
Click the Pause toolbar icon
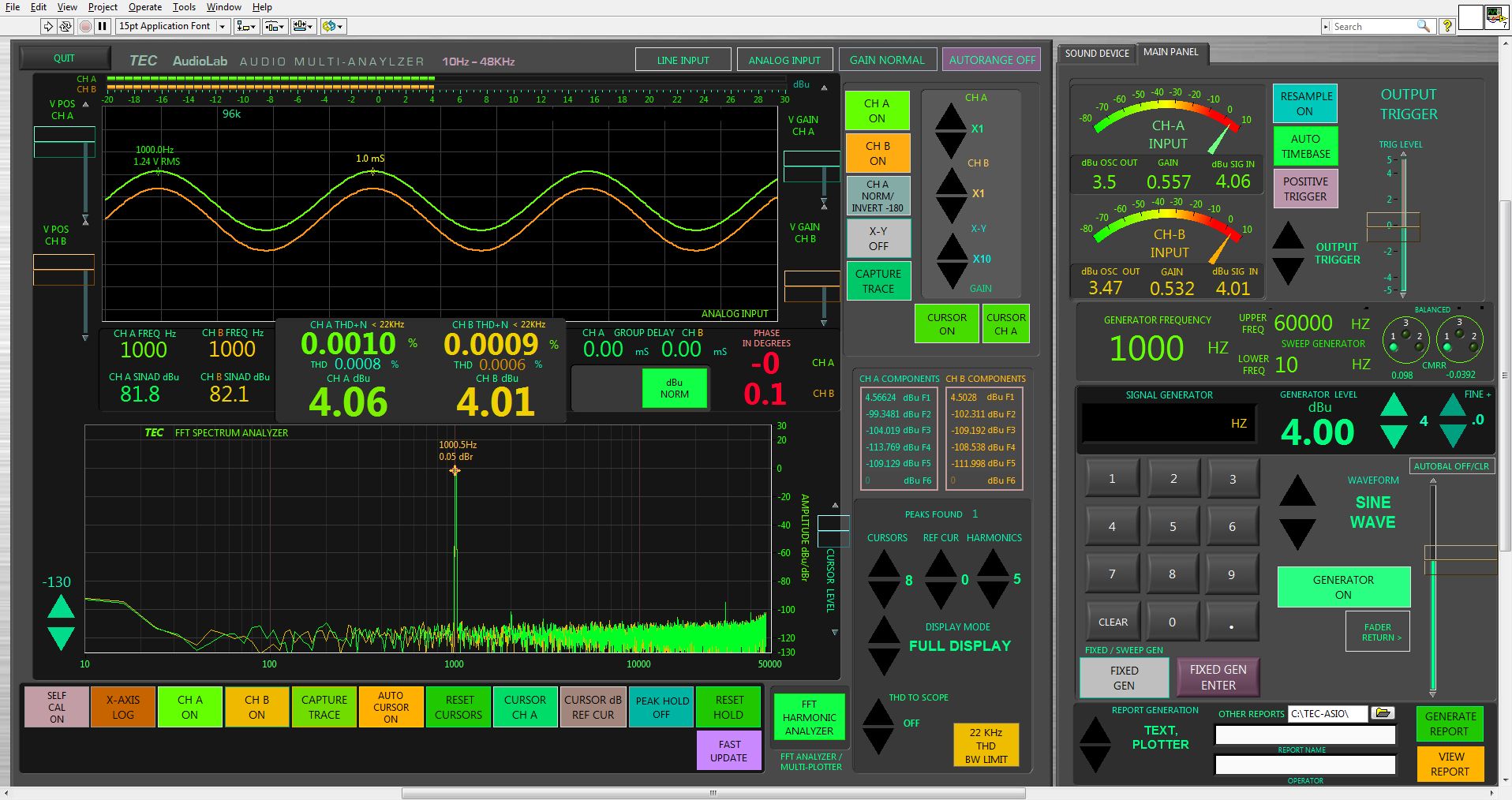pos(103,26)
